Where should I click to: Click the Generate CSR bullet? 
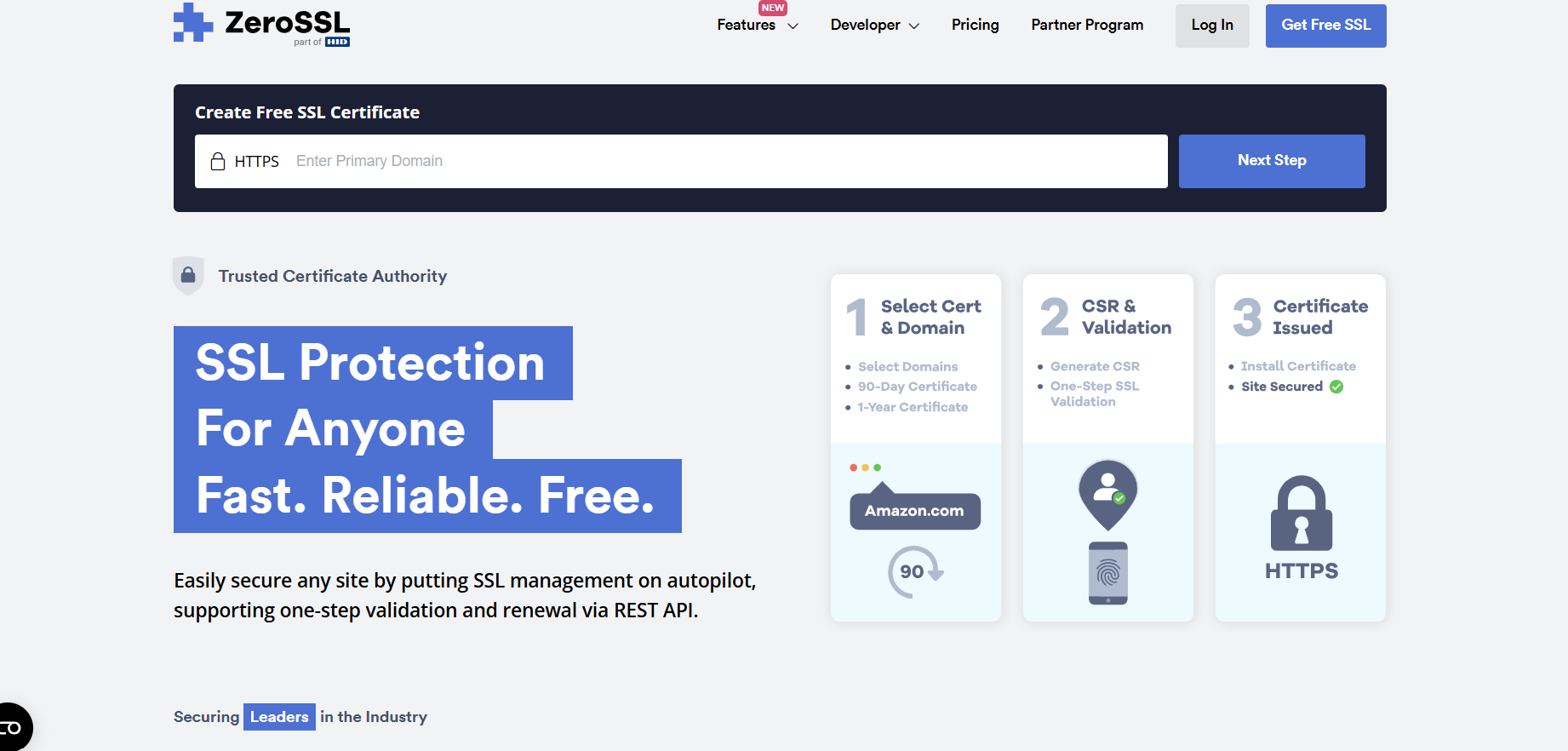(x=1095, y=366)
